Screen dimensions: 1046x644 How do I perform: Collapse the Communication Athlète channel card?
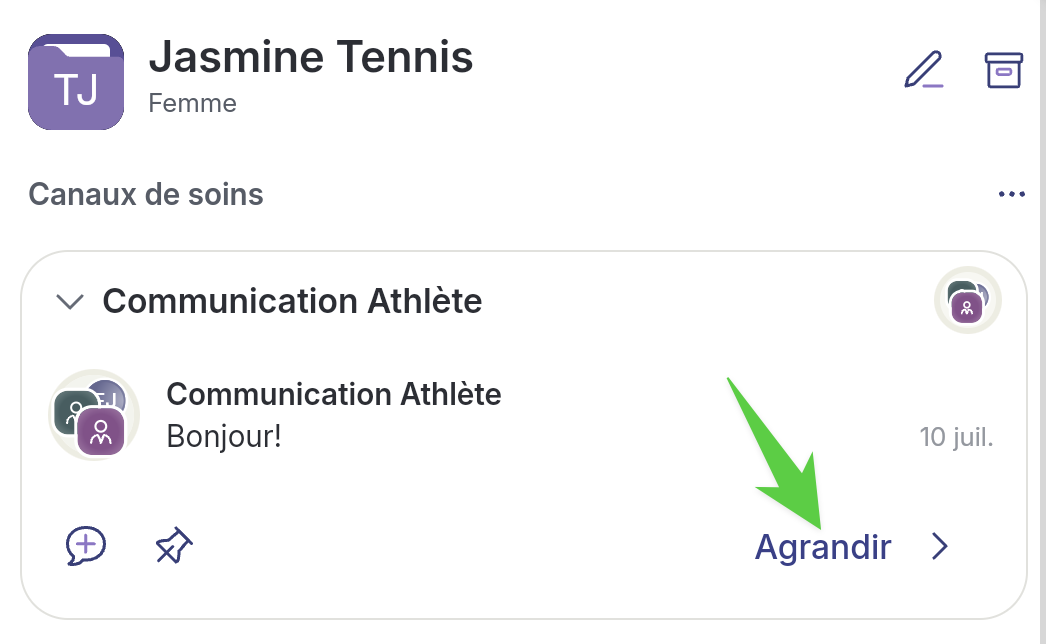pyautogui.click(x=69, y=301)
